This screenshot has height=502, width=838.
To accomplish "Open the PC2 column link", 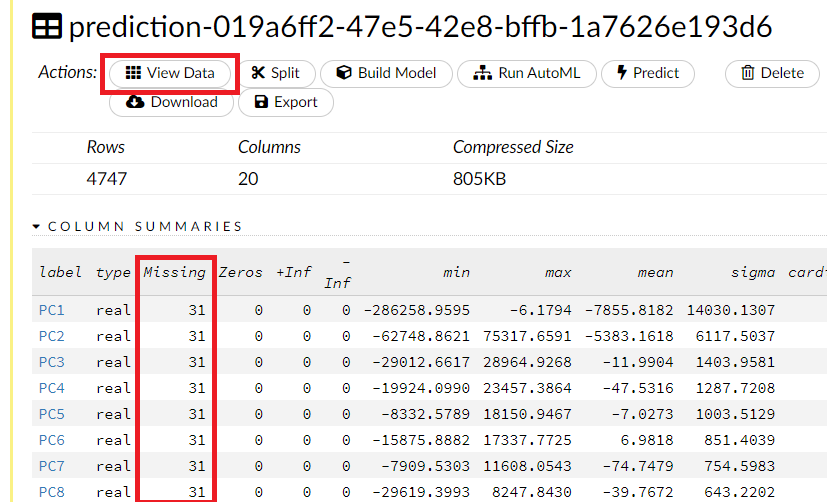I will [x=51, y=336].
